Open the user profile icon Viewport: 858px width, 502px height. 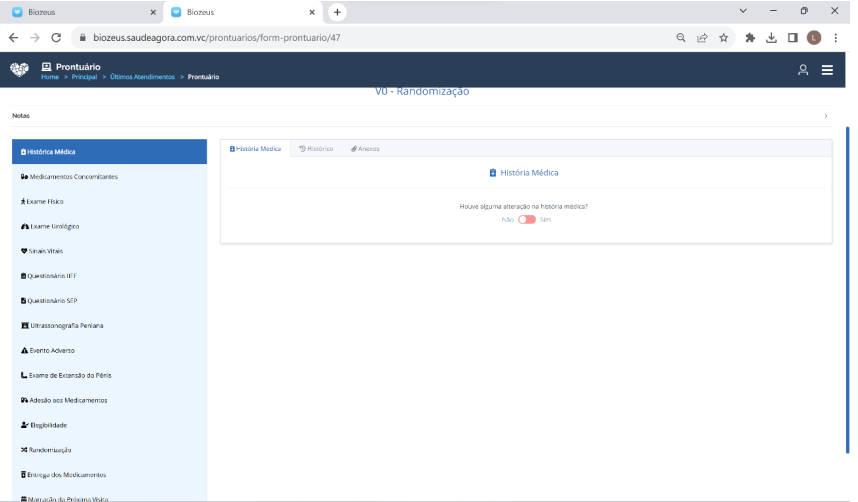point(802,70)
